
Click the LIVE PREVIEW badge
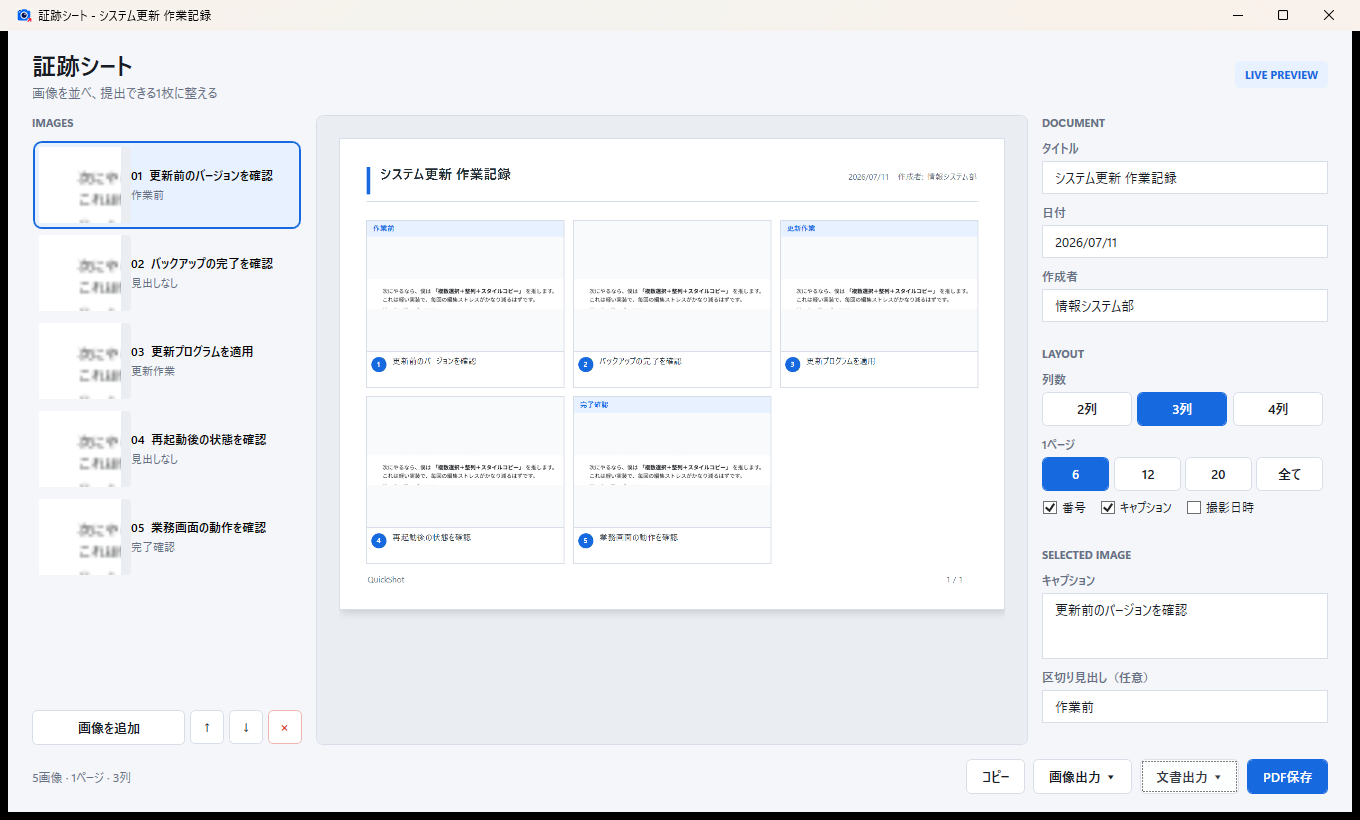[x=1281, y=75]
